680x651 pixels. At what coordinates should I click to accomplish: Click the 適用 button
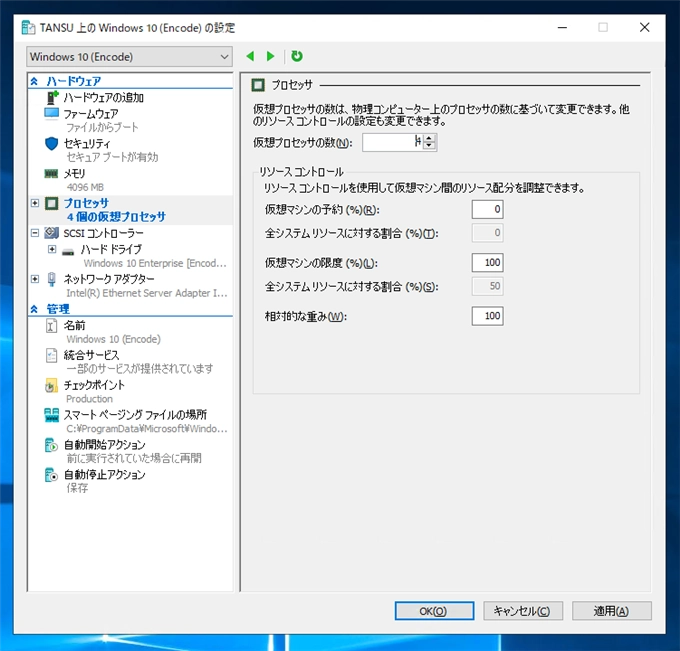tap(611, 611)
